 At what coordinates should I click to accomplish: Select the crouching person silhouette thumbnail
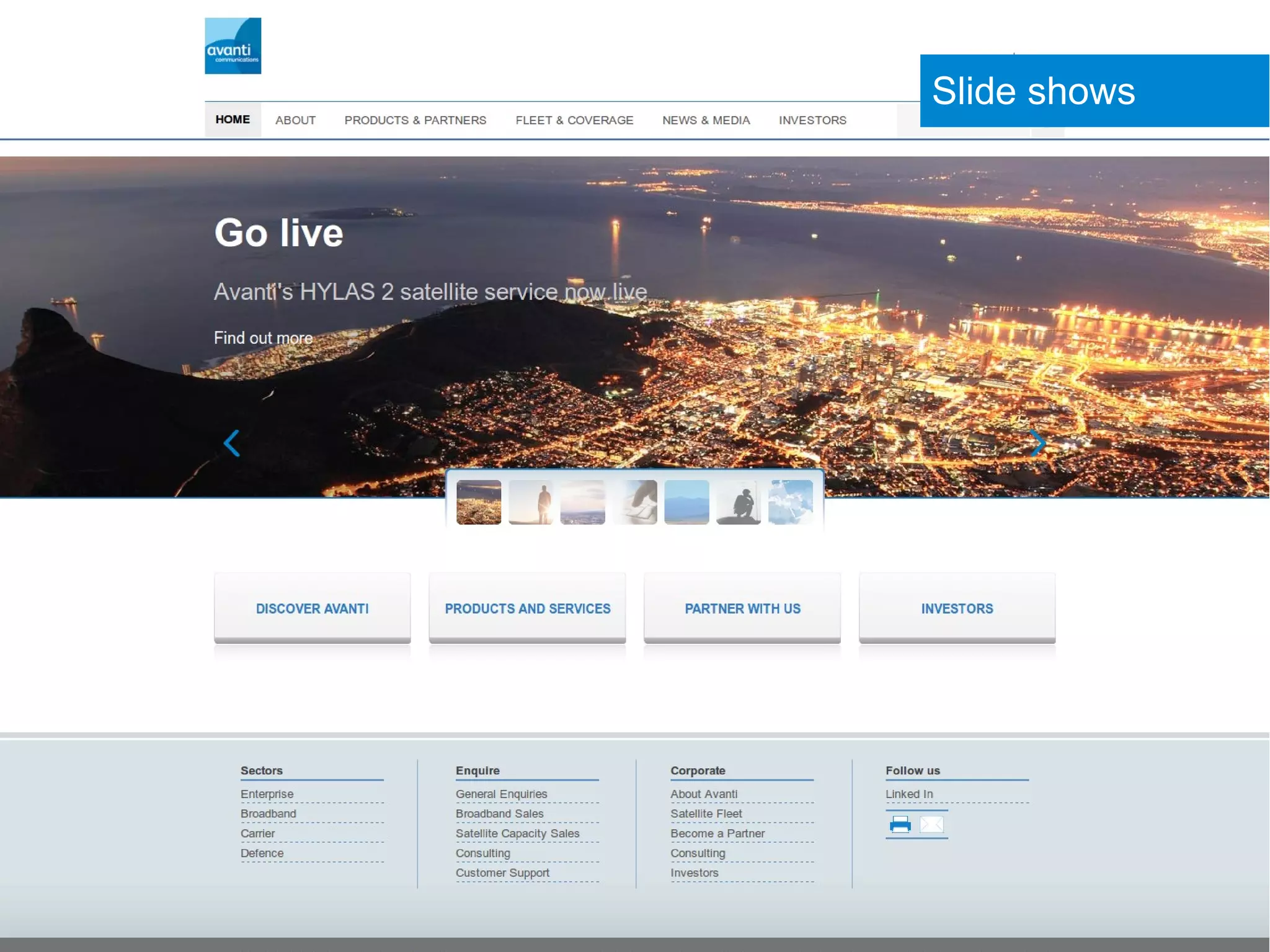coord(738,502)
